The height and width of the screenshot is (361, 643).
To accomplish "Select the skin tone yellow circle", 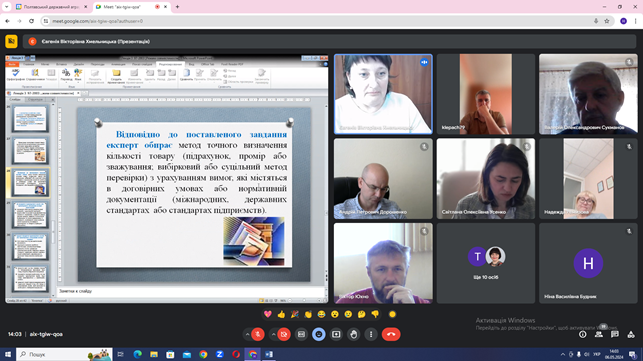I will (x=392, y=314).
